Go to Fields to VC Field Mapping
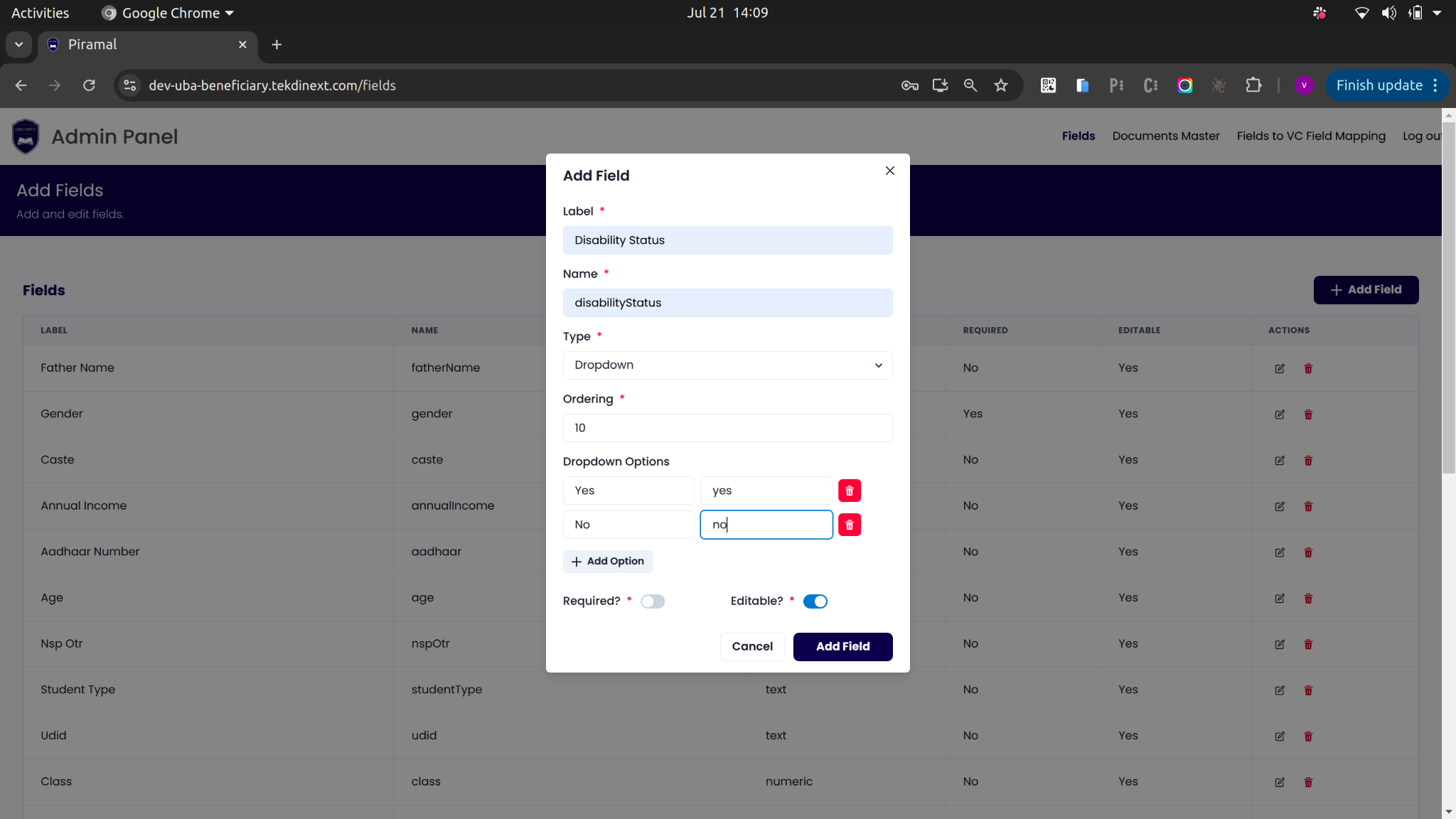Viewport: 1456px width, 819px height. [1310, 136]
